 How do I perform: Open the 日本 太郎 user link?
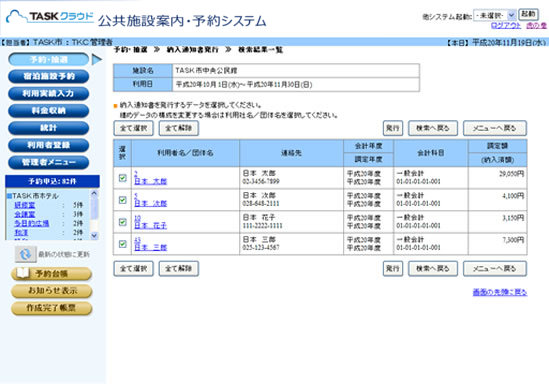151,181
